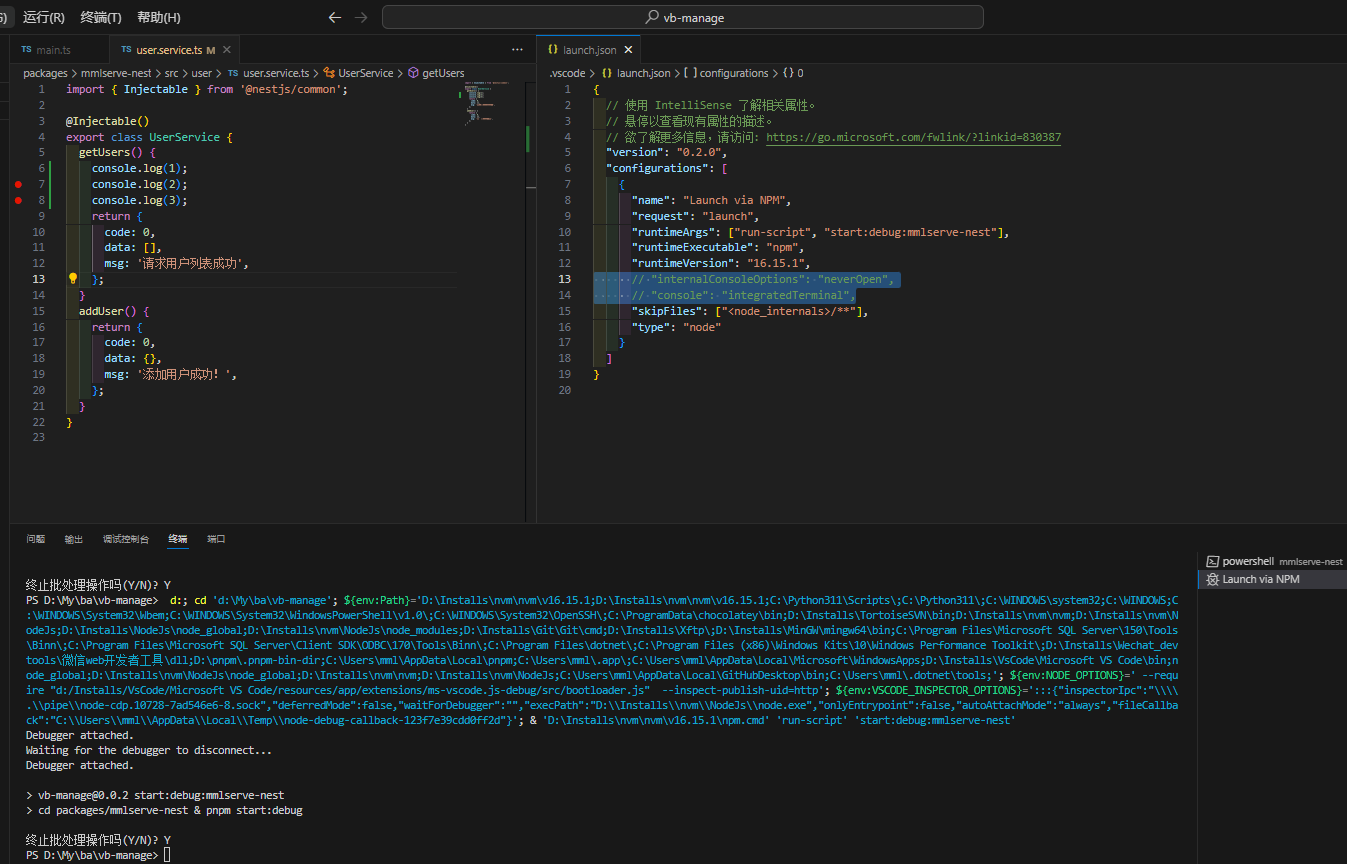Viewport: 1347px width, 864px height.
Task: Select the launch.json editor tab
Action: click(589, 49)
